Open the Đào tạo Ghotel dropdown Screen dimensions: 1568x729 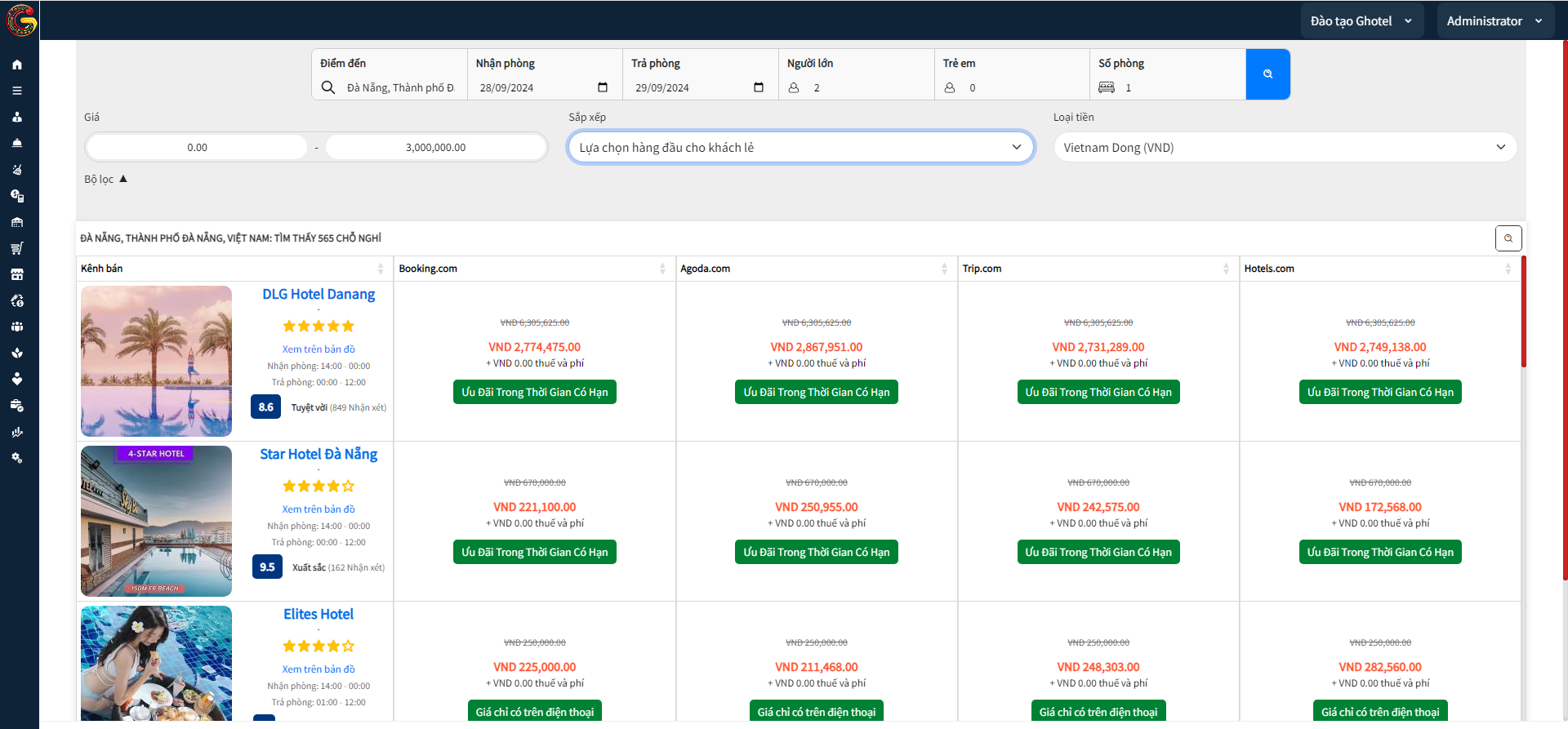(x=1361, y=20)
